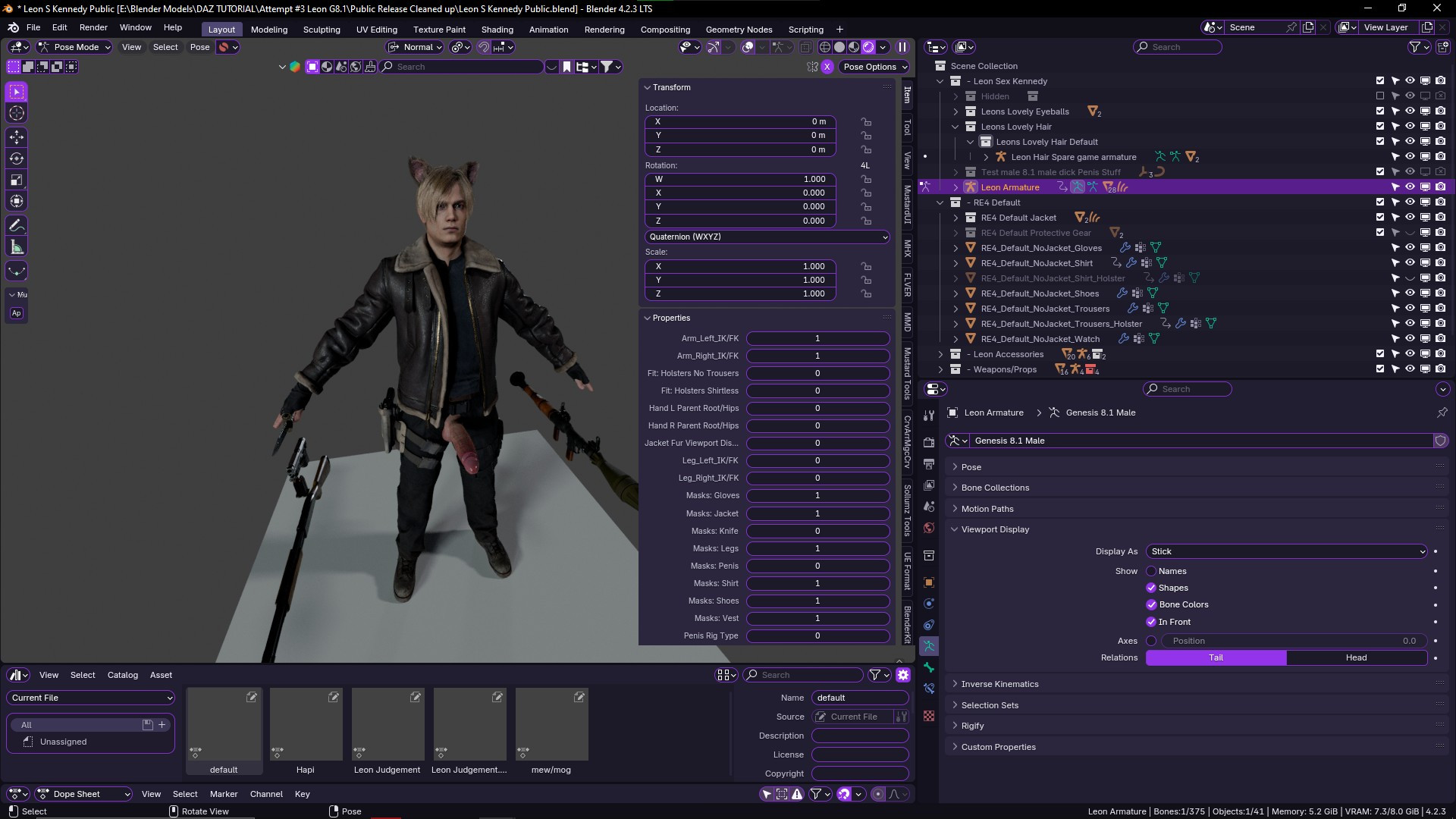Open the Object properties tab icon
The height and width of the screenshot is (819, 1456).
pos(929,582)
